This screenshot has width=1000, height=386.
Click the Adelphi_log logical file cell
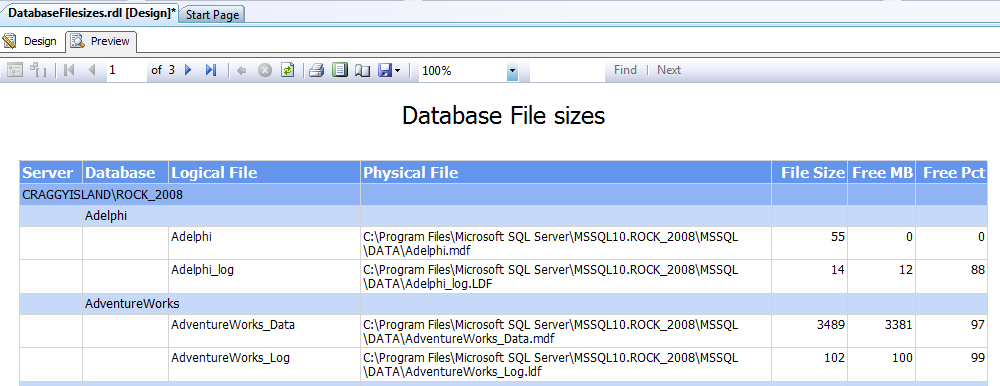265,276
